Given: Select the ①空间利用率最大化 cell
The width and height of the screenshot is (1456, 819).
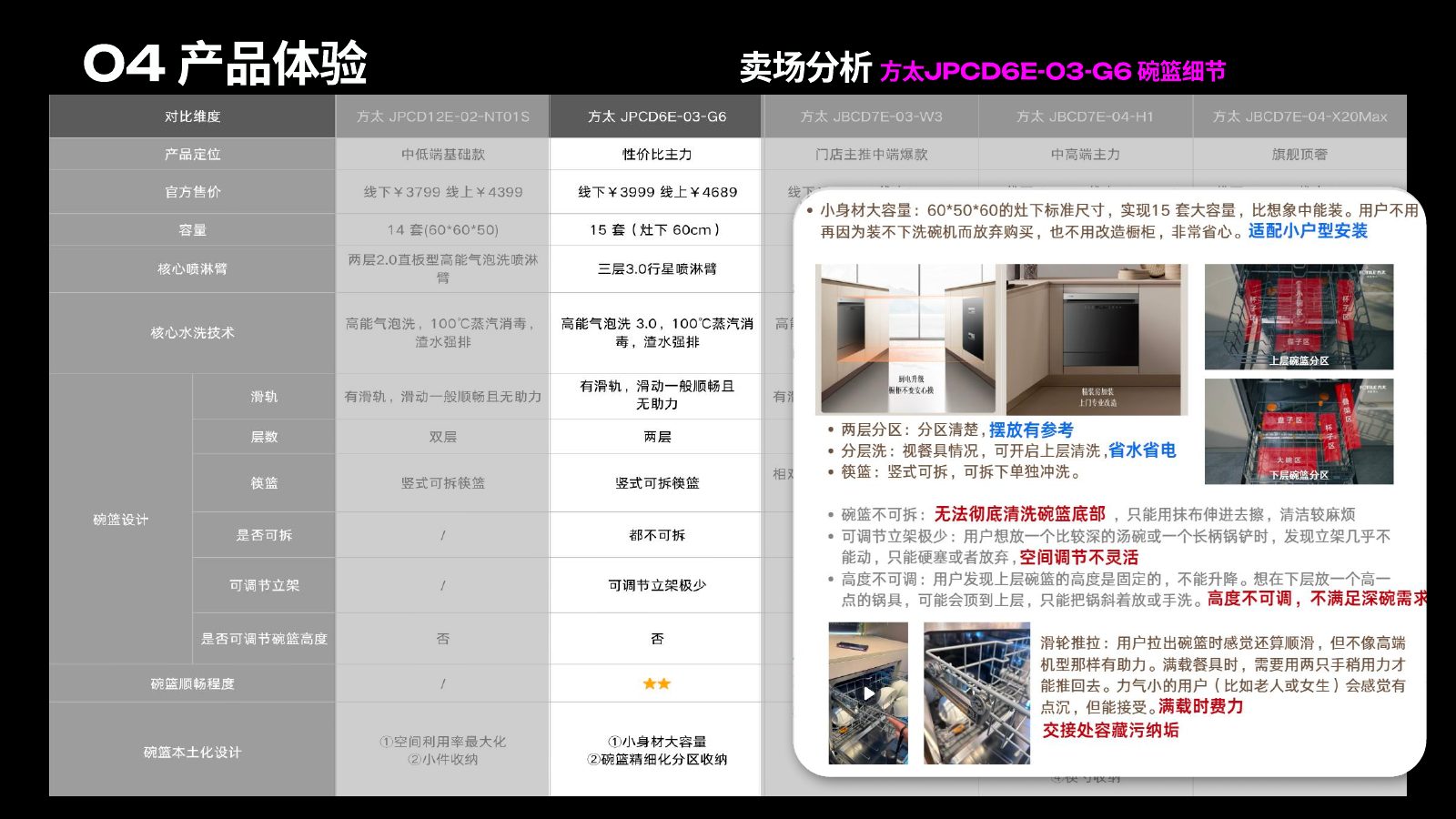Looking at the screenshot, I should click(442, 750).
